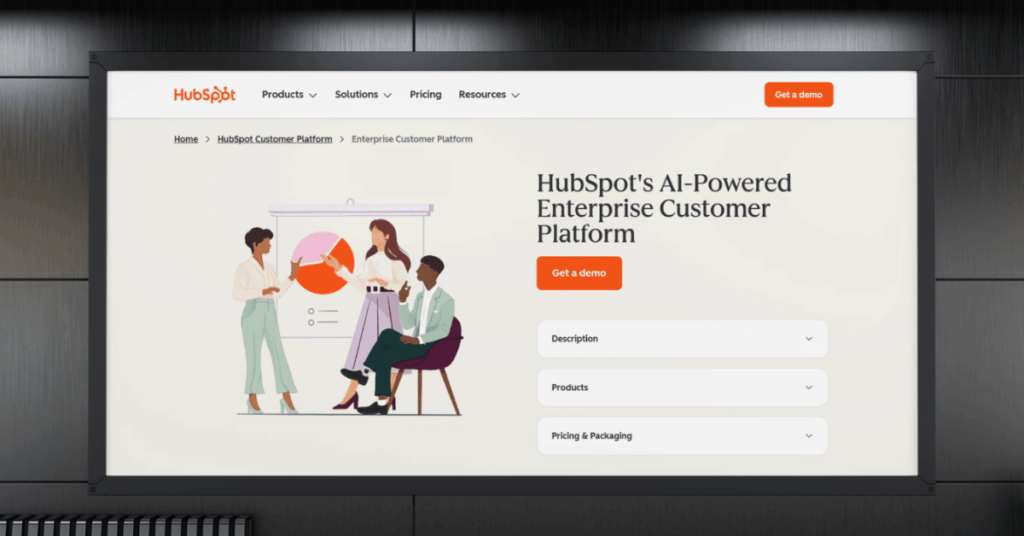Open the HubSpot Customer Platform breadcrumb
This screenshot has width=1024, height=536.
(274, 139)
